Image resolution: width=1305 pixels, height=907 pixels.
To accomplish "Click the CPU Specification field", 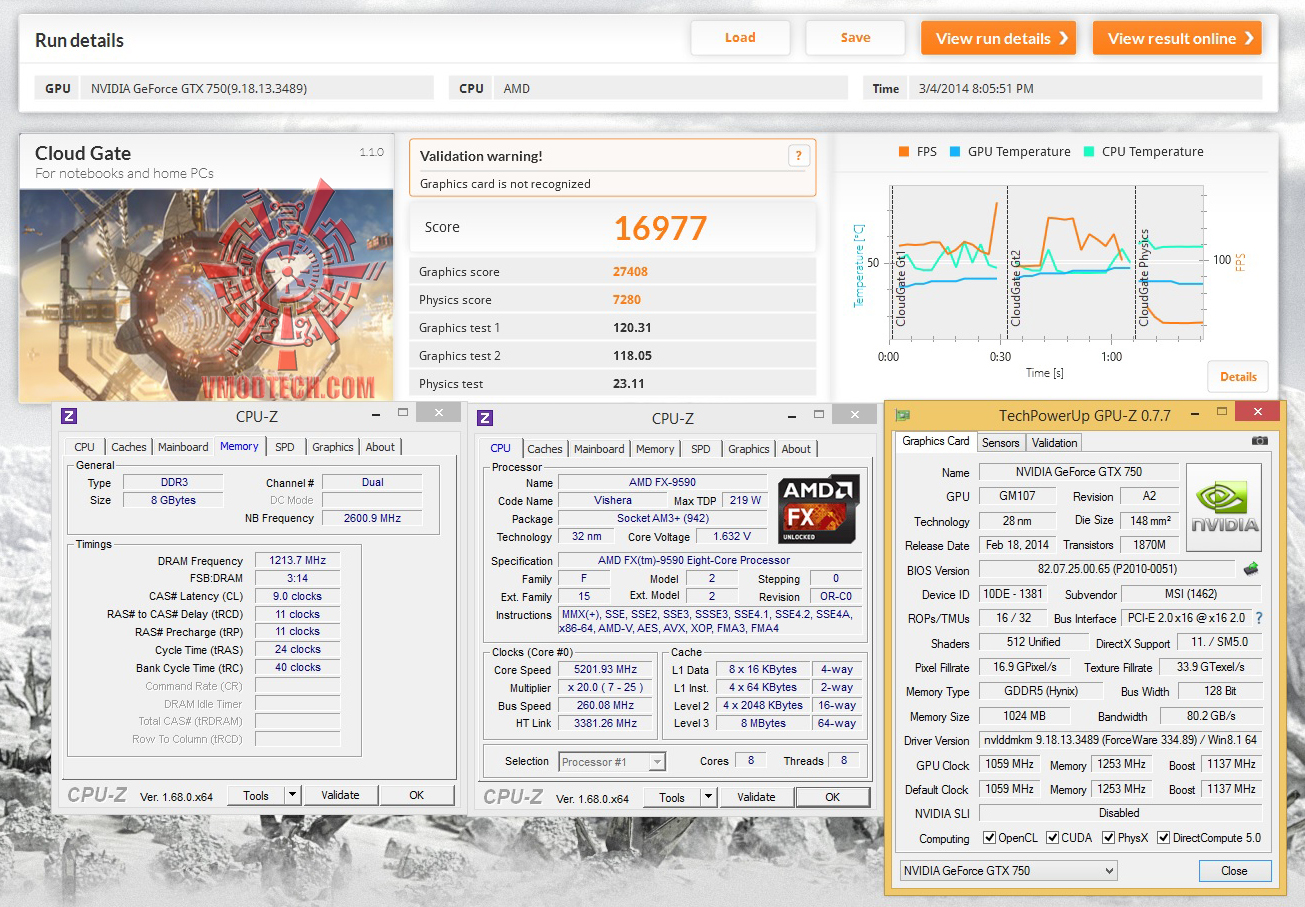I will 710,561.
